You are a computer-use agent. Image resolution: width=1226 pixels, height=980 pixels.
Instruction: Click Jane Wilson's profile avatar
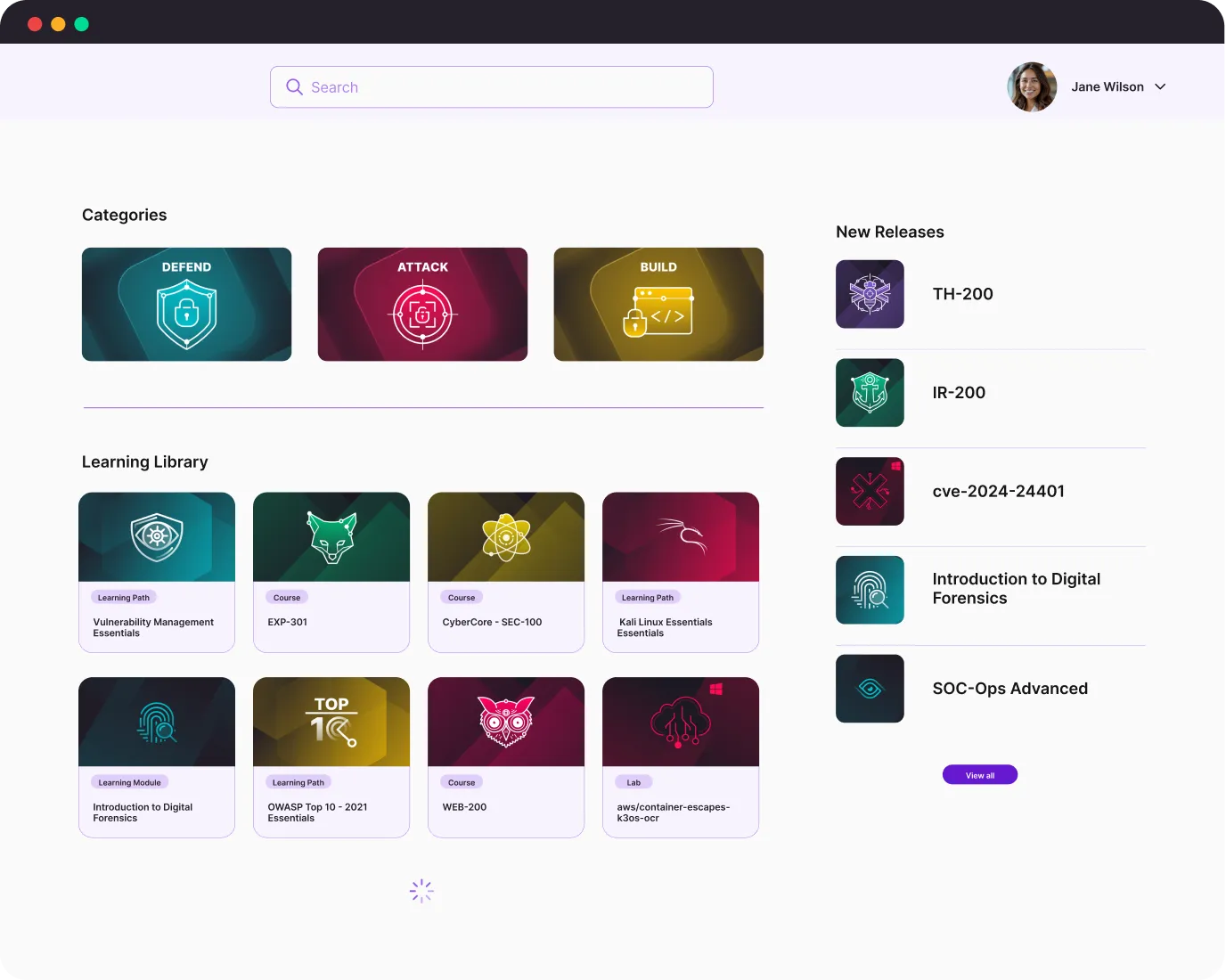(x=1032, y=87)
